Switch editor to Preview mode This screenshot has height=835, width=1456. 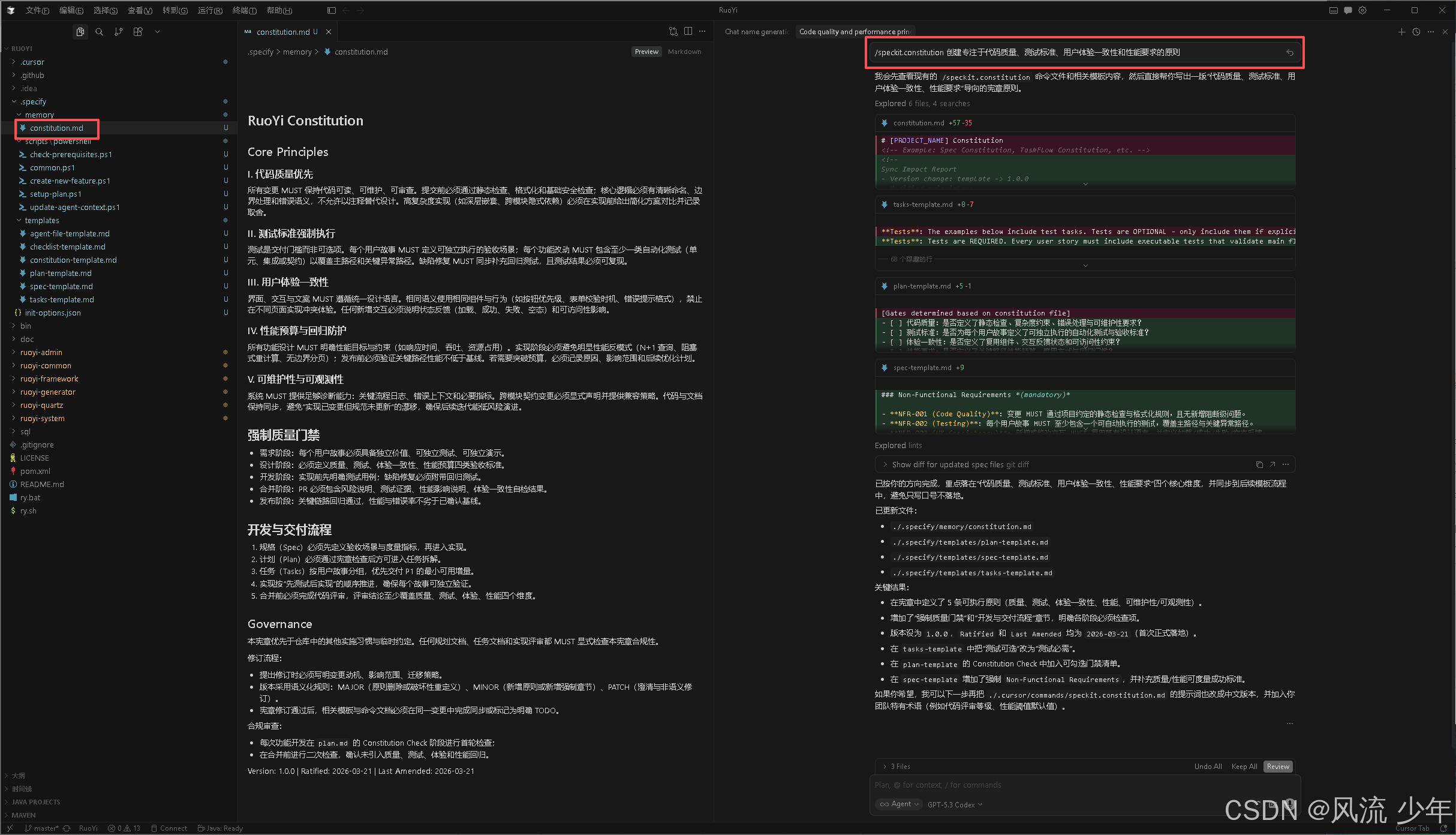pyautogui.click(x=646, y=52)
